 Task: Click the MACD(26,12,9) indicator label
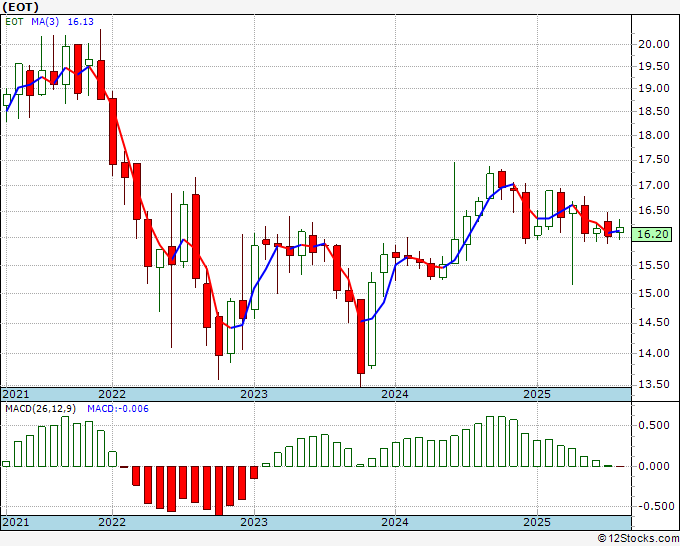pyautogui.click(x=41, y=409)
